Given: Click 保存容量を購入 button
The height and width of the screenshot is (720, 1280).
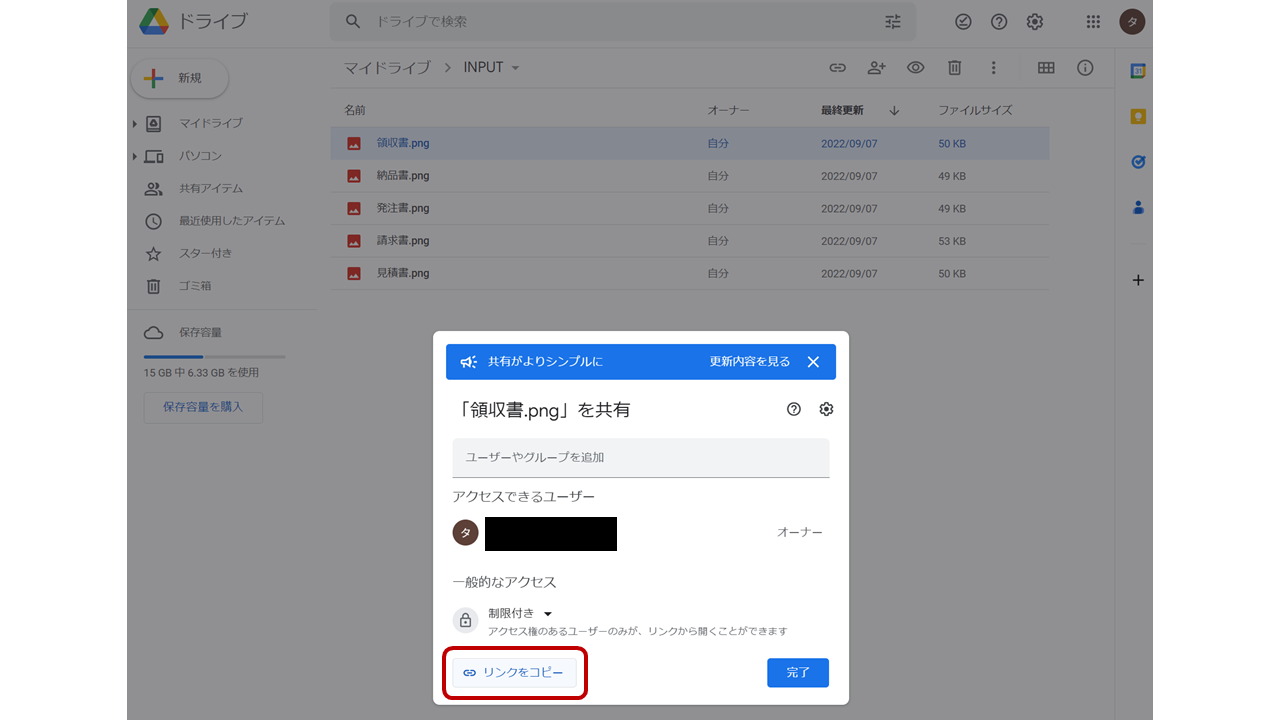Looking at the screenshot, I should click(x=203, y=407).
